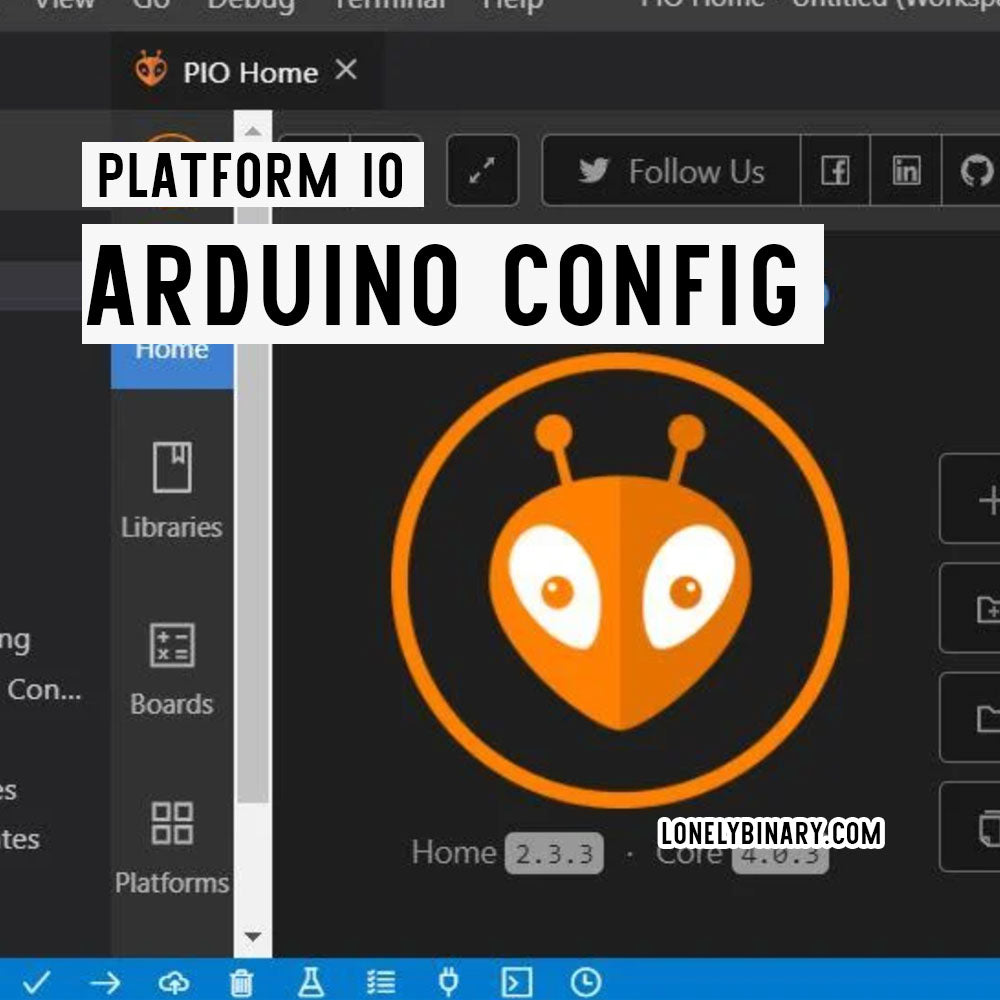1000x1000 pixels.
Task: Open Libraries in the PIO sidebar
Action: point(171,492)
